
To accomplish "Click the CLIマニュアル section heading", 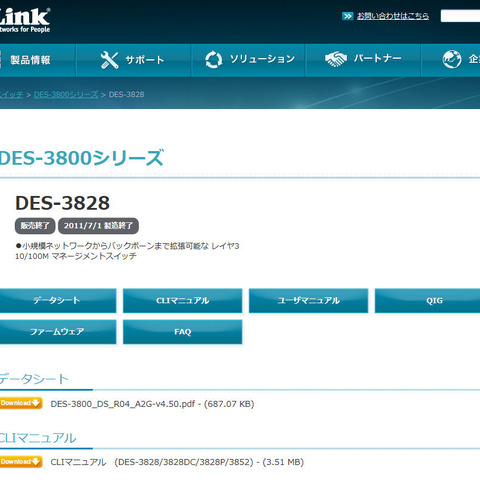I will tap(38, 438).
